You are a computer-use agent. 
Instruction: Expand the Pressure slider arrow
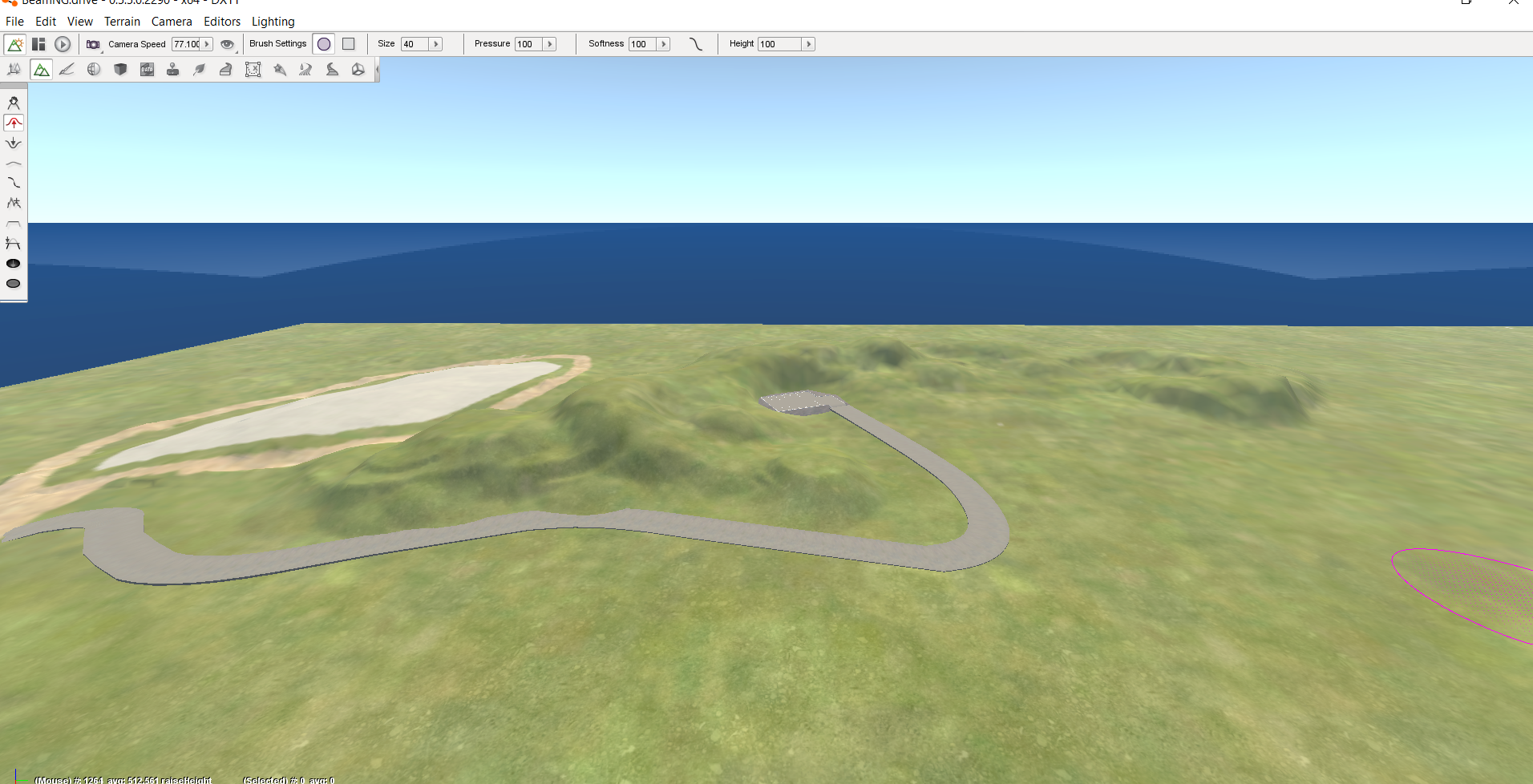tap(550, 44)
